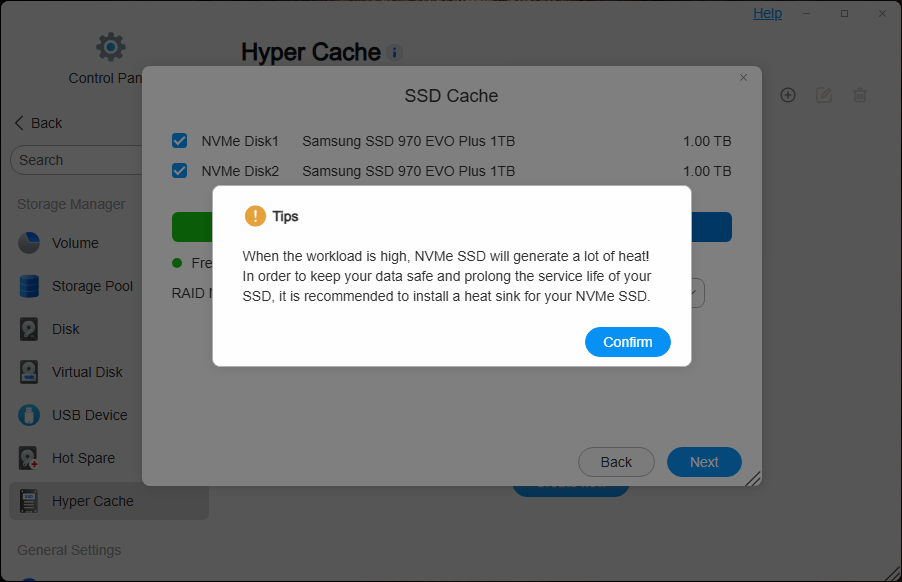This screenshot has width=902, height=582.
Task: Close the SSD Cache dialog
Action: 743,77
